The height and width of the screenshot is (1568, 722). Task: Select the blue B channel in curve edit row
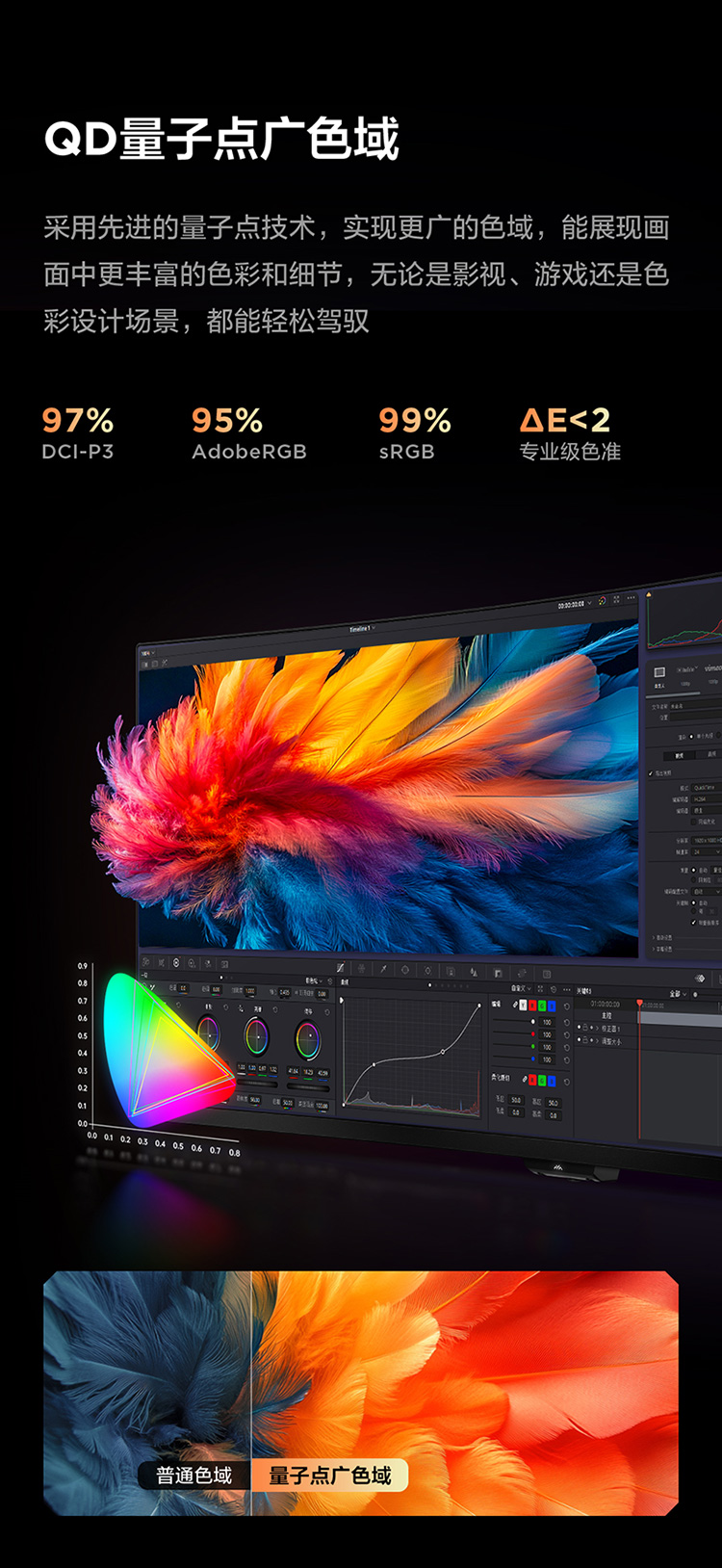(551, 1005)
